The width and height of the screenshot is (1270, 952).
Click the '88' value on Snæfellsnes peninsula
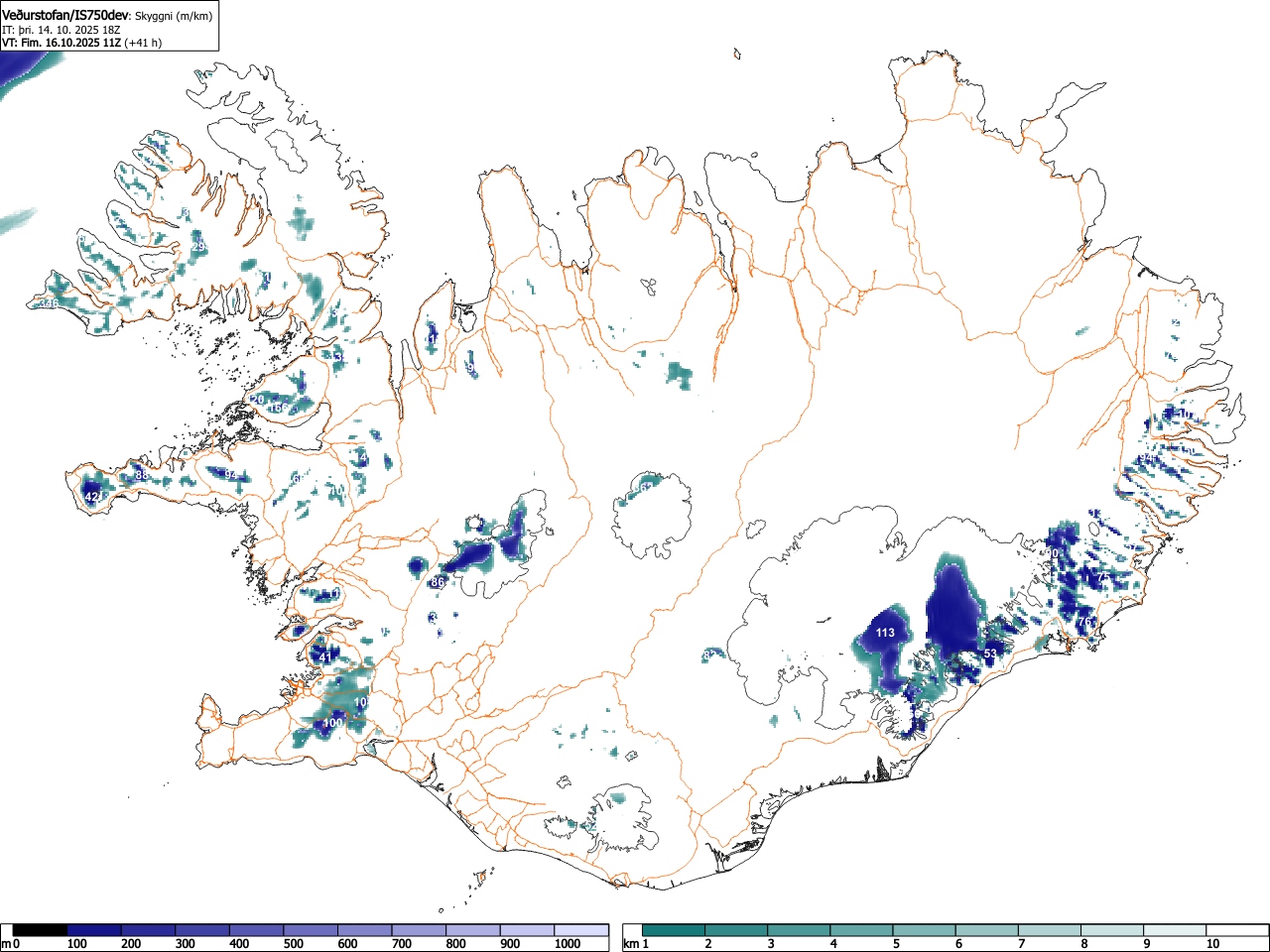[x=141, y=475]
